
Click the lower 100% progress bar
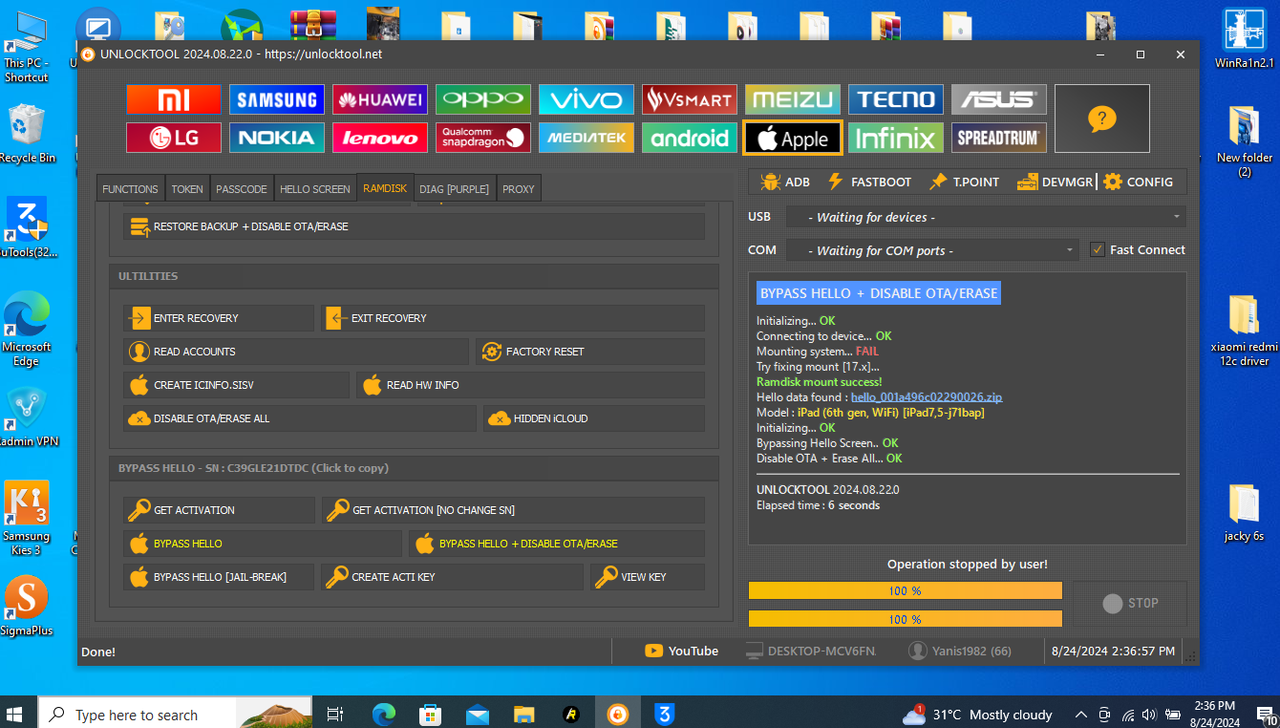click(x=905, y=619)
